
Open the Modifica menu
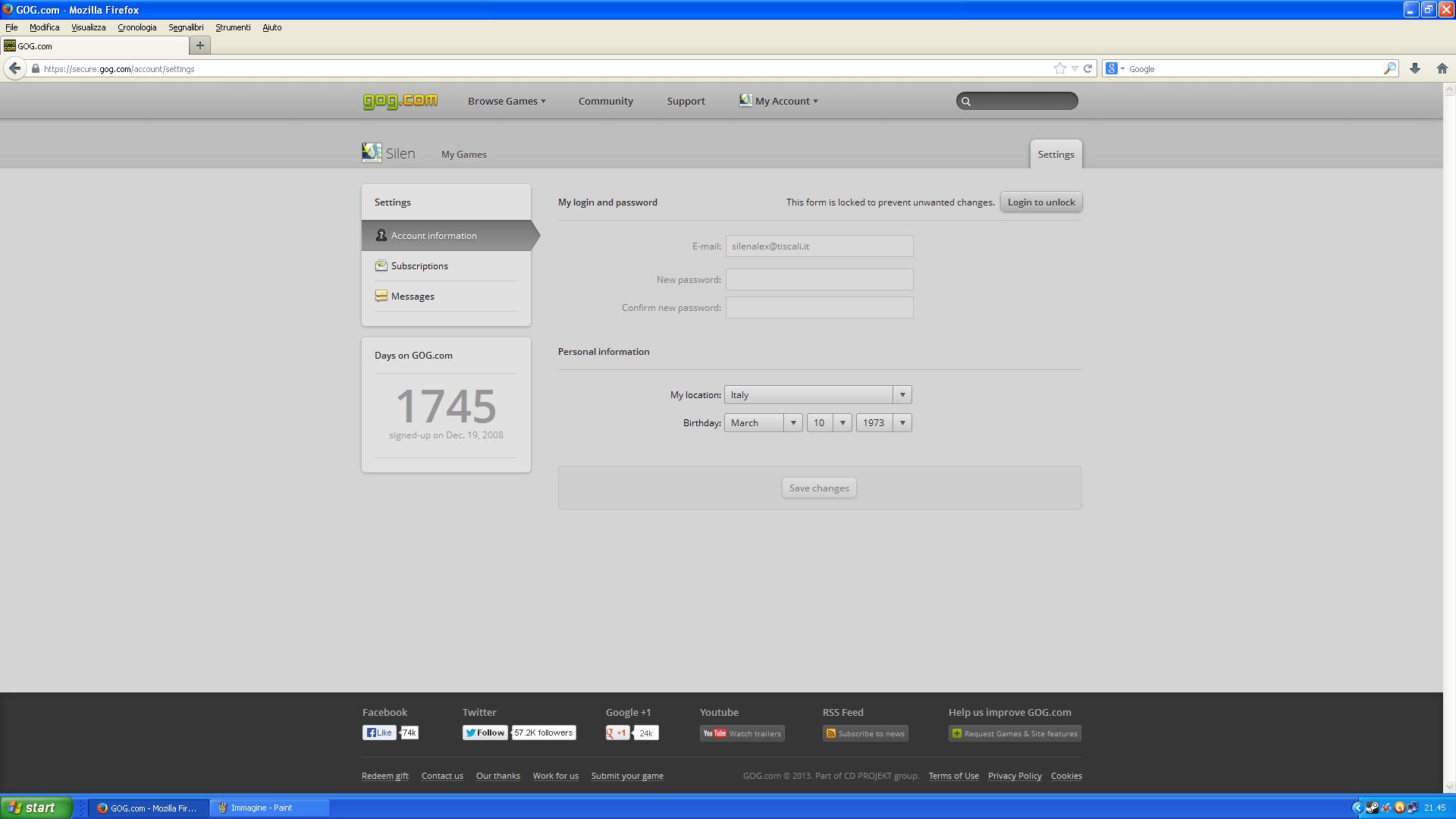(44, 27)
